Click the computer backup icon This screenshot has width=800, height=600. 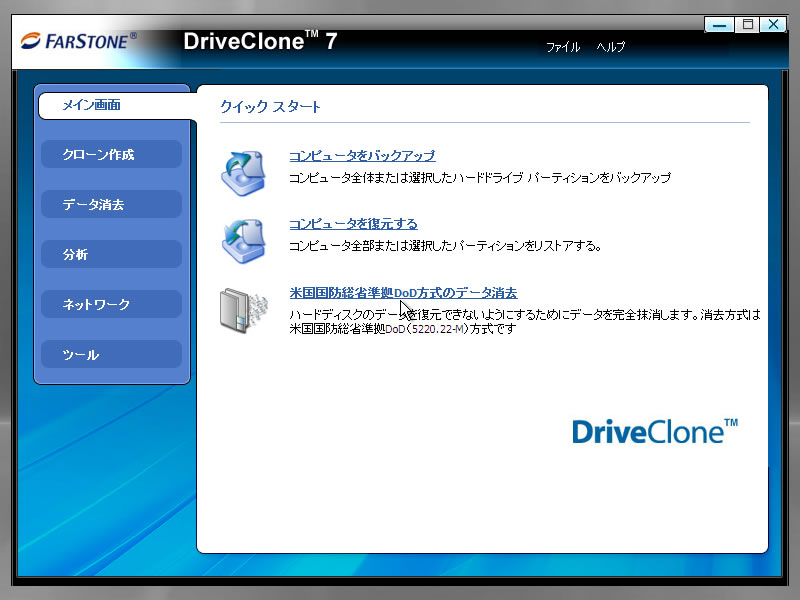coord(243,173)
